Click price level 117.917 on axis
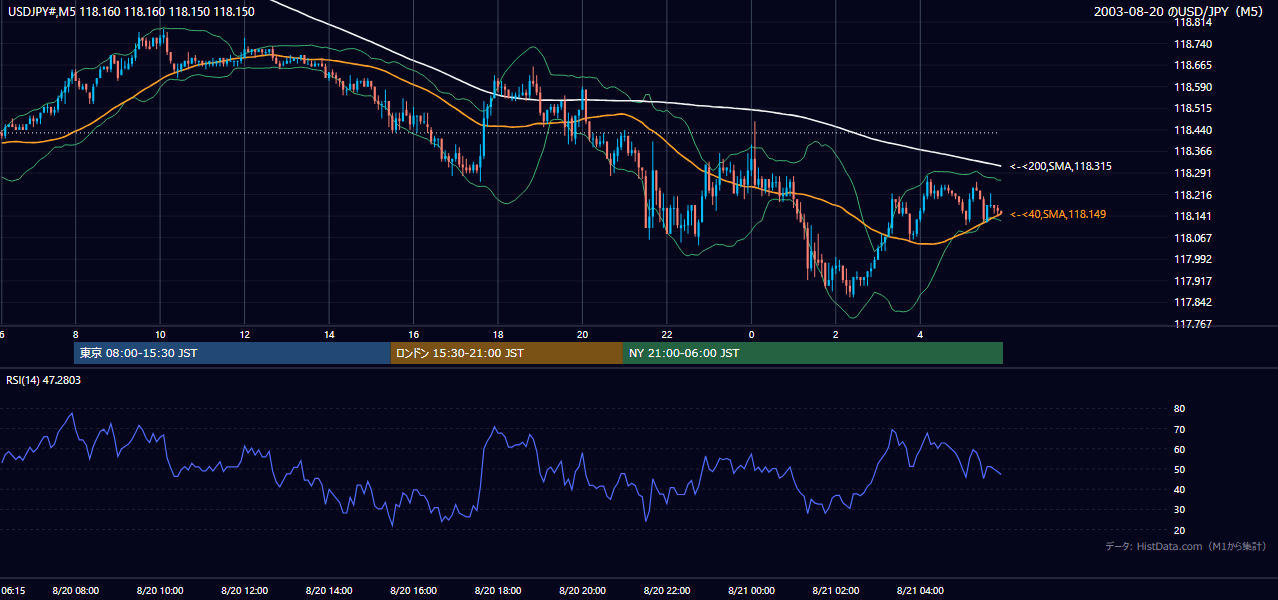Screen dimensions: 1278x600 [x=1193, y=281]
